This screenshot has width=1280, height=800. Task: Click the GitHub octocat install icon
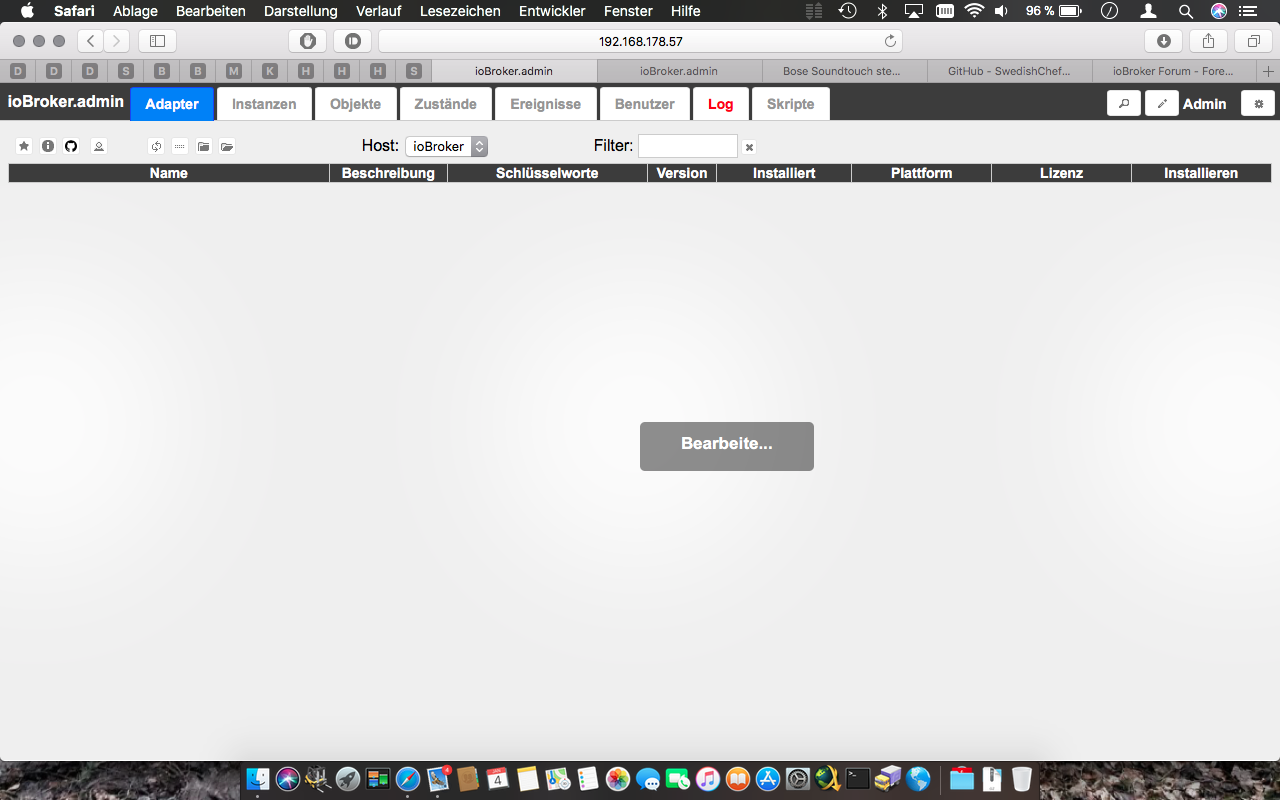tap(71, 146)
